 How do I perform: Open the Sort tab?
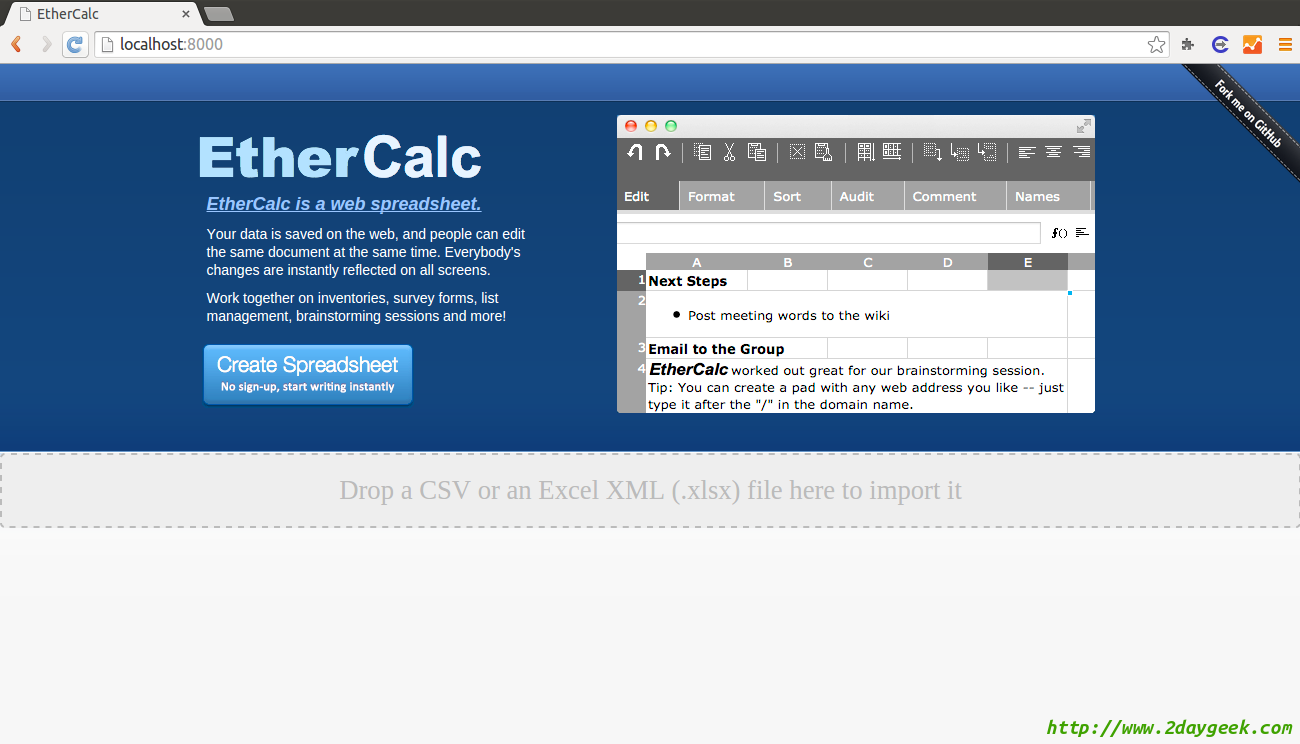tap(798, 196)
